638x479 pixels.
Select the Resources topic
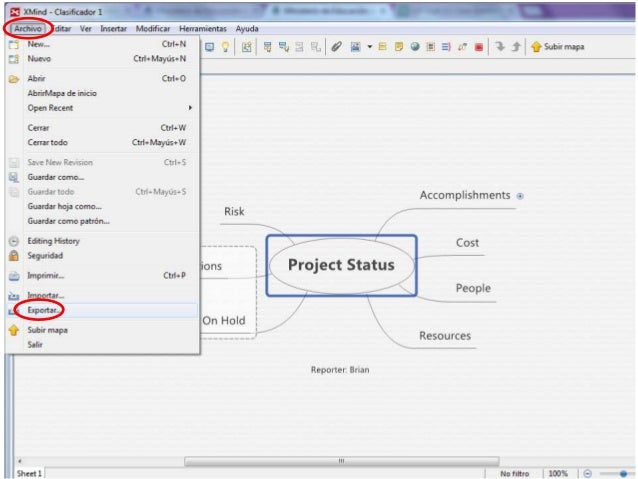click(x=445, y=336)
